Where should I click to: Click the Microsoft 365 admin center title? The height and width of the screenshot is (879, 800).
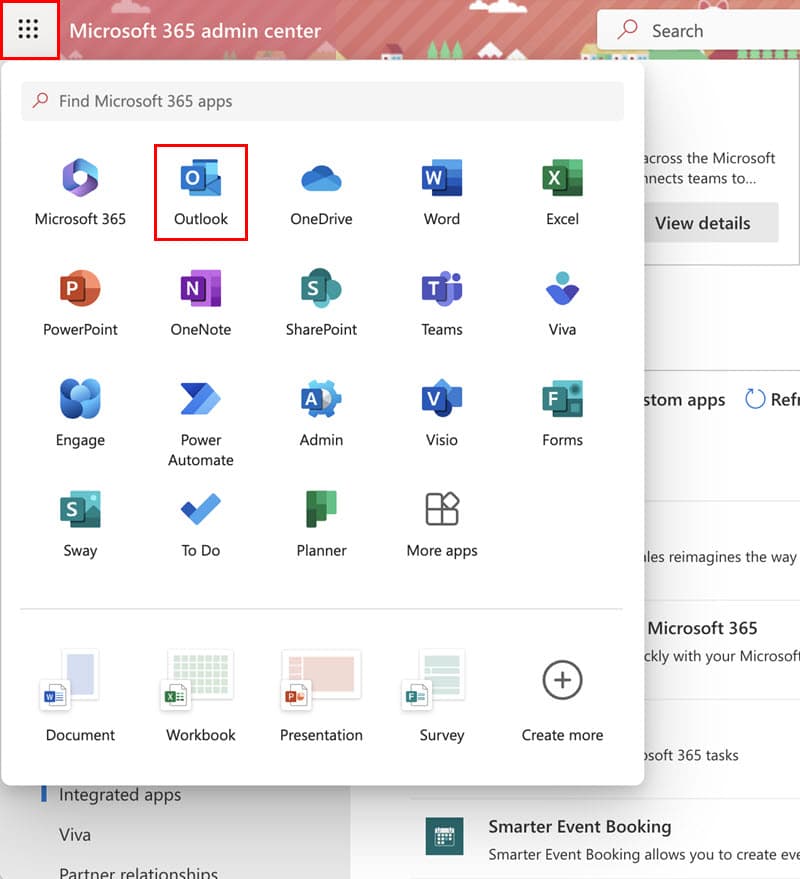(x=195, y=31)
